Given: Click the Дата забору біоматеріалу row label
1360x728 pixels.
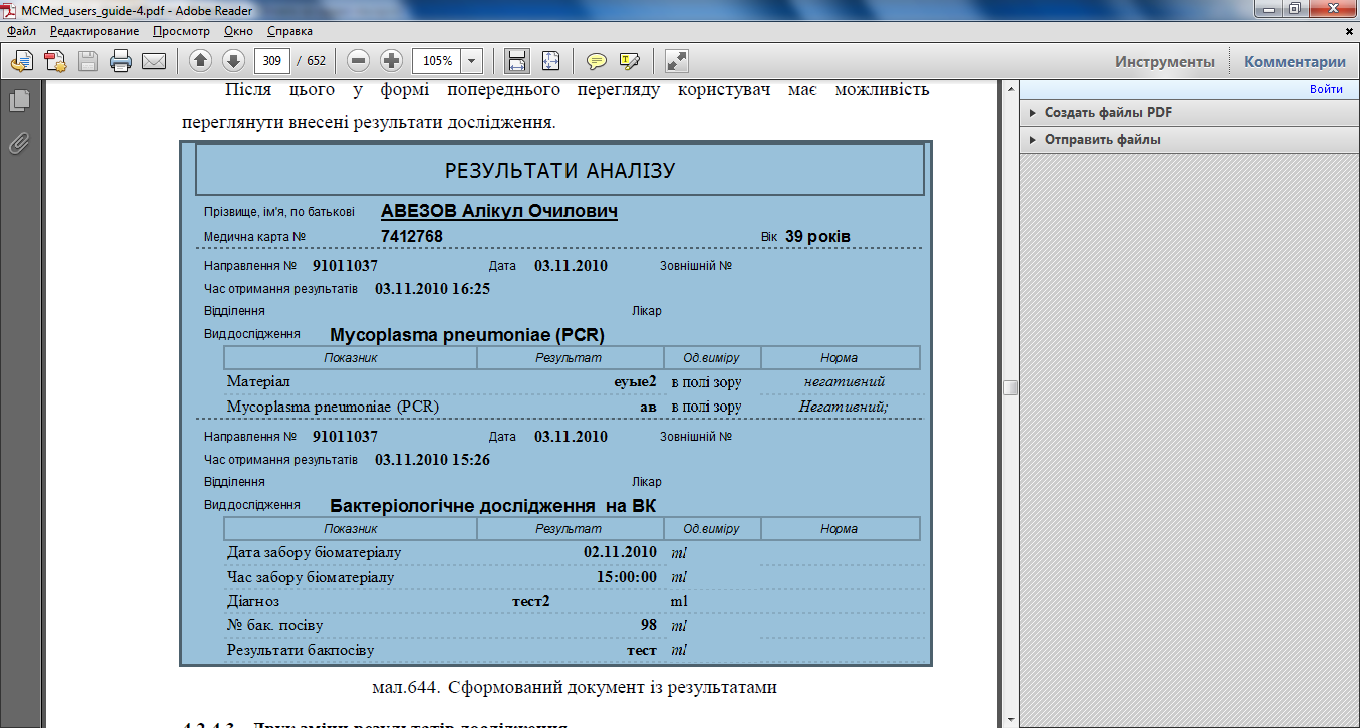Looking at the screenshot, I should coord(315,552).
